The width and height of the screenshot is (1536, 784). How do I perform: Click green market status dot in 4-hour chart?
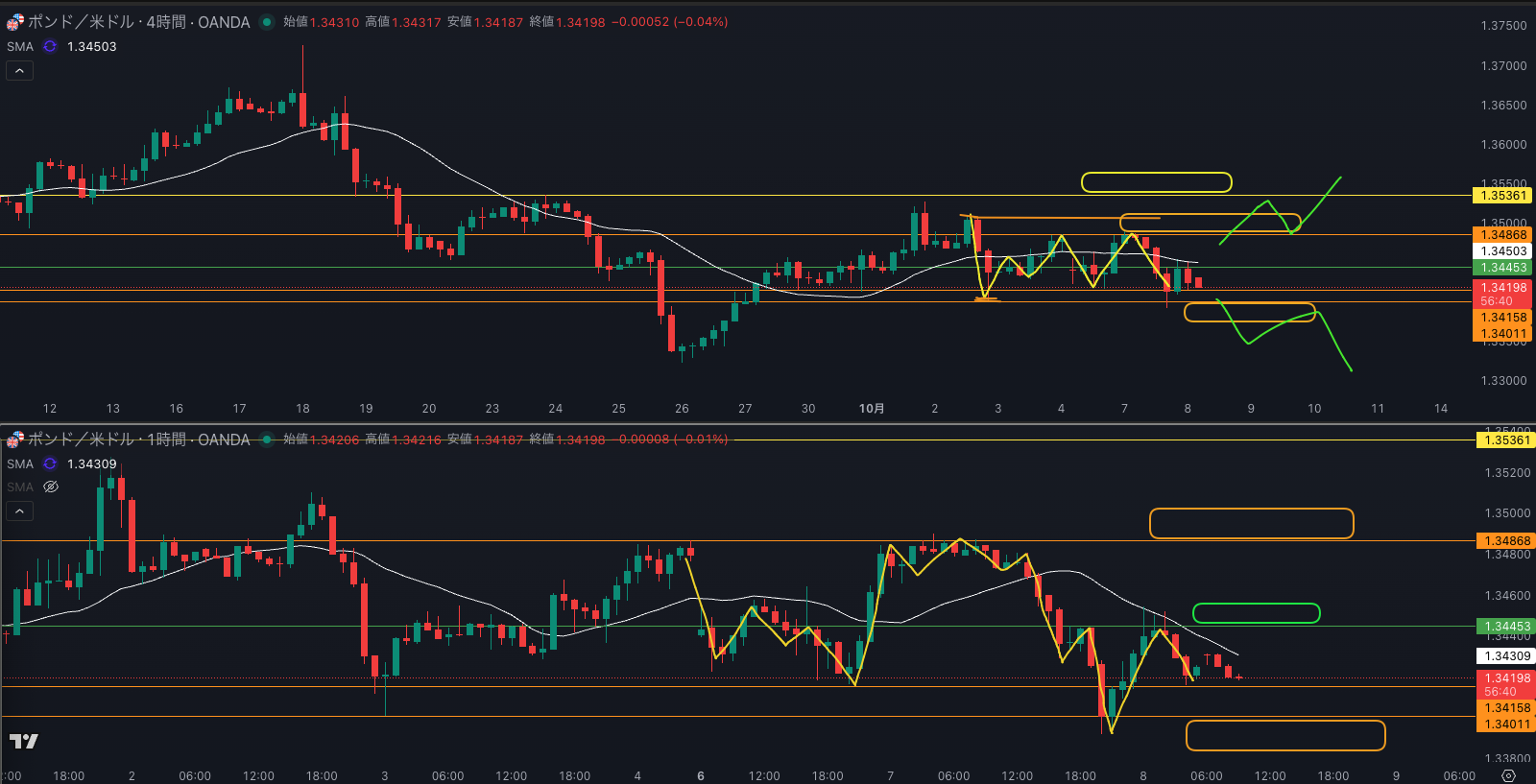pyautogui.click(x=267, y=22)
